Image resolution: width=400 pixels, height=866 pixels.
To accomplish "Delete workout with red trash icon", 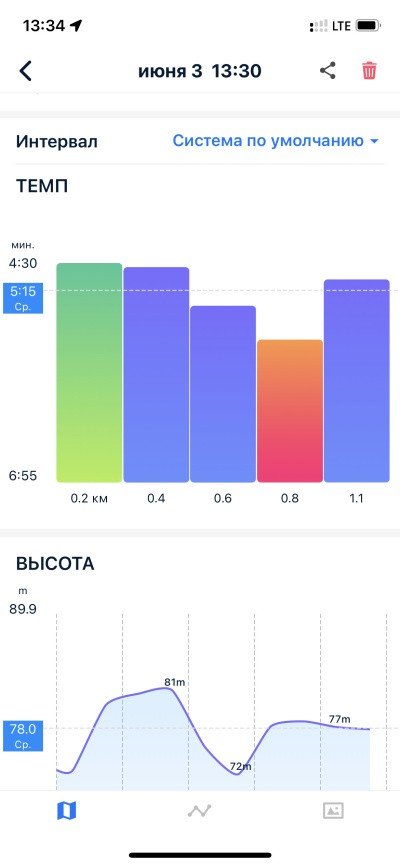I will coord(369,71).
